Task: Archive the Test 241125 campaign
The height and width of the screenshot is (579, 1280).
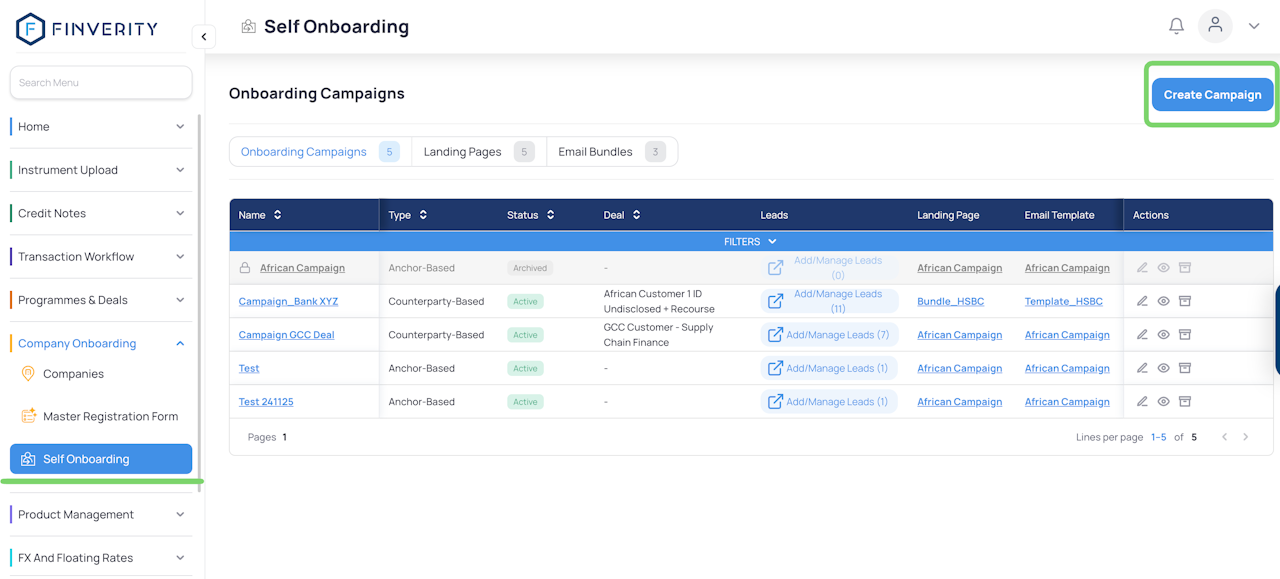Action: (1185, 402)
